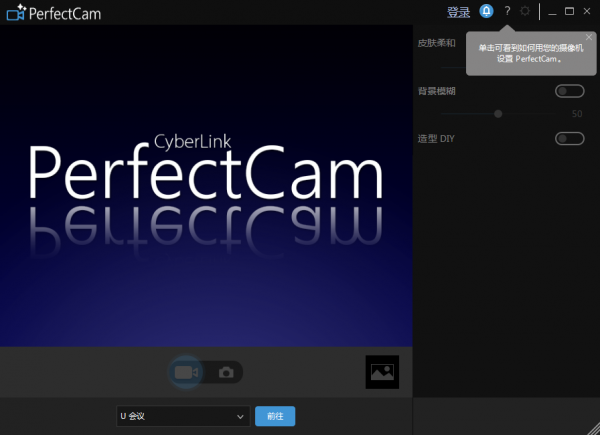Viewport: 600px width, 435px height.
Task: Switch to video camera mode
Action: coord(185,372)
